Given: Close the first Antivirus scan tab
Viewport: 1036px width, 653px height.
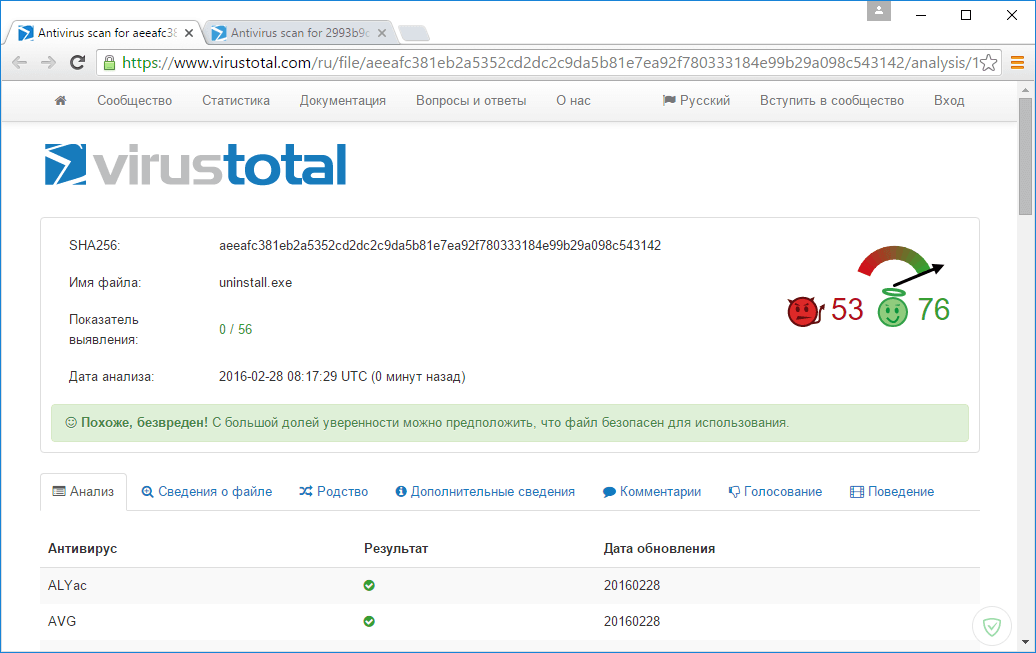Looking at the screenshot, I should click(x=189, y=33).
